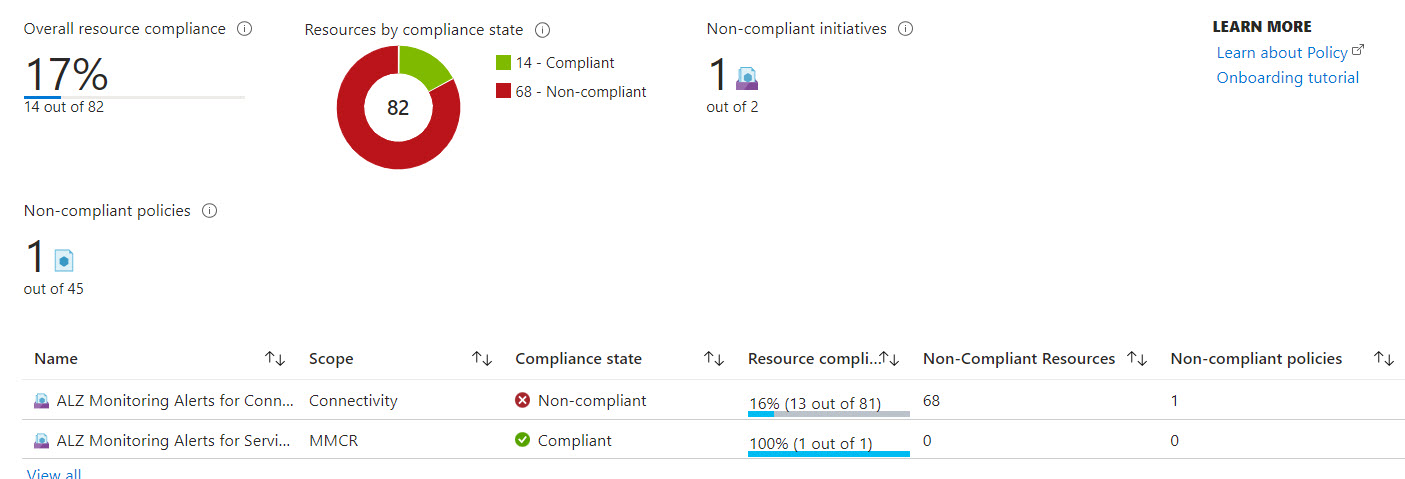Screen dimensions: 1405x479
Task: Click the red non-compliant status icon
Action: click(x=522, y=400)
